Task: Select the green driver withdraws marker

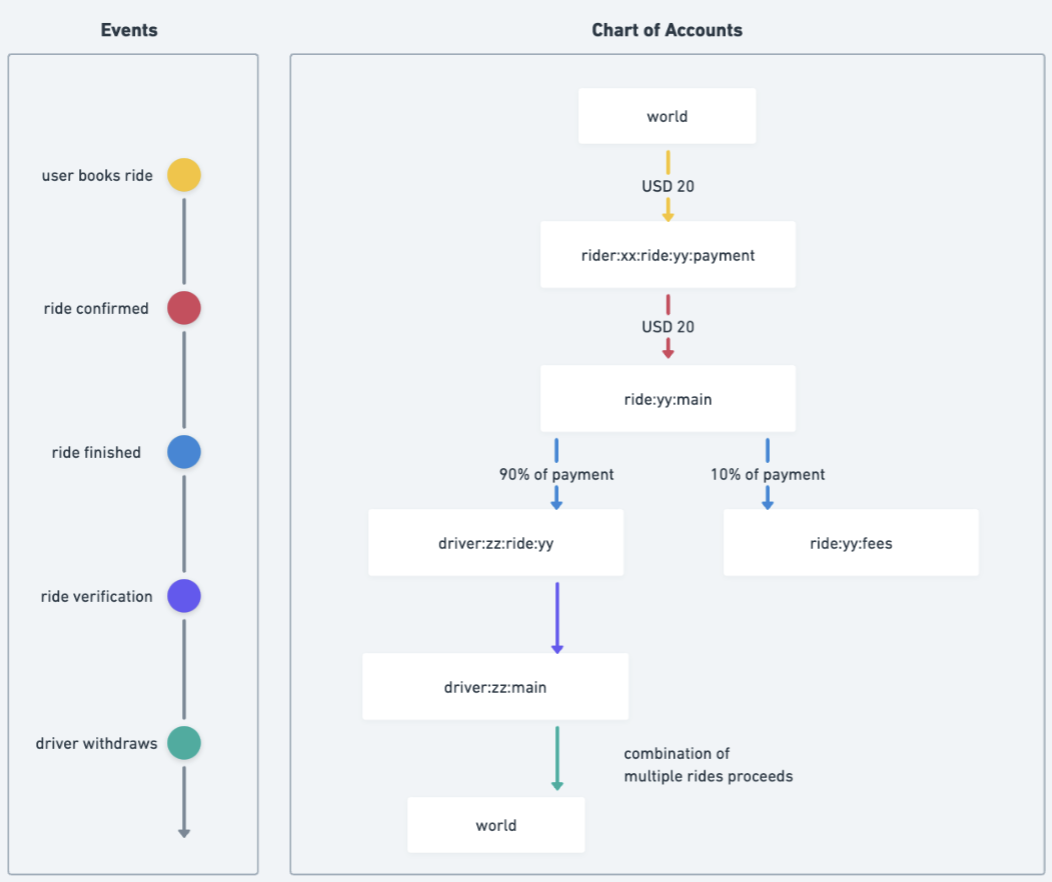Action: [x=184, y=743]
